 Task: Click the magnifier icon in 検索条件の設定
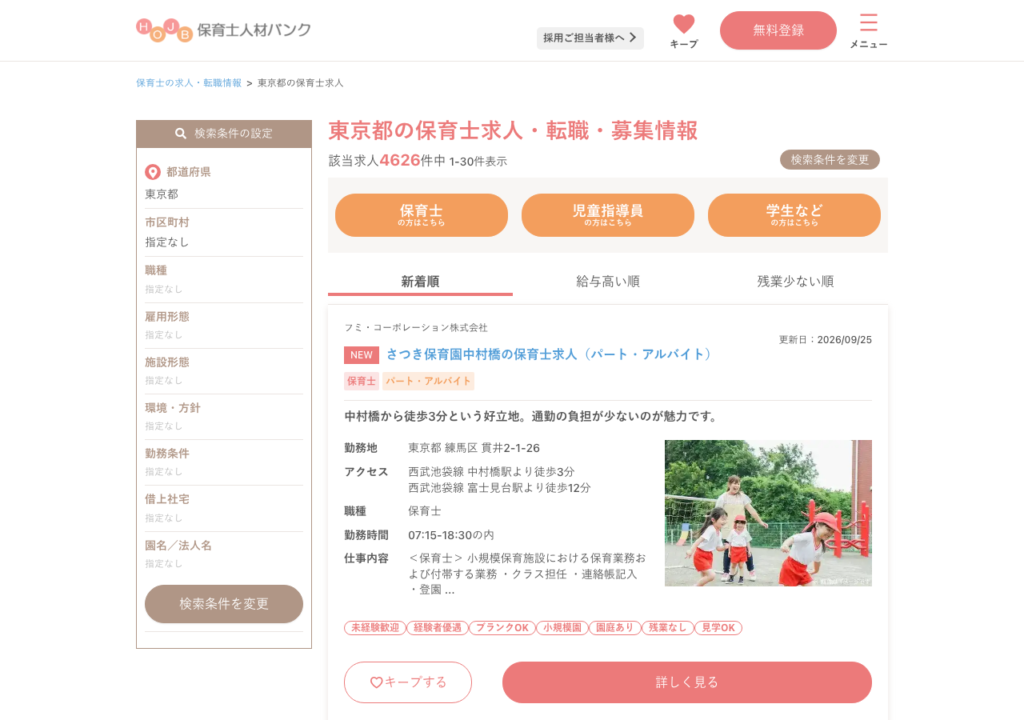(181, 133)
